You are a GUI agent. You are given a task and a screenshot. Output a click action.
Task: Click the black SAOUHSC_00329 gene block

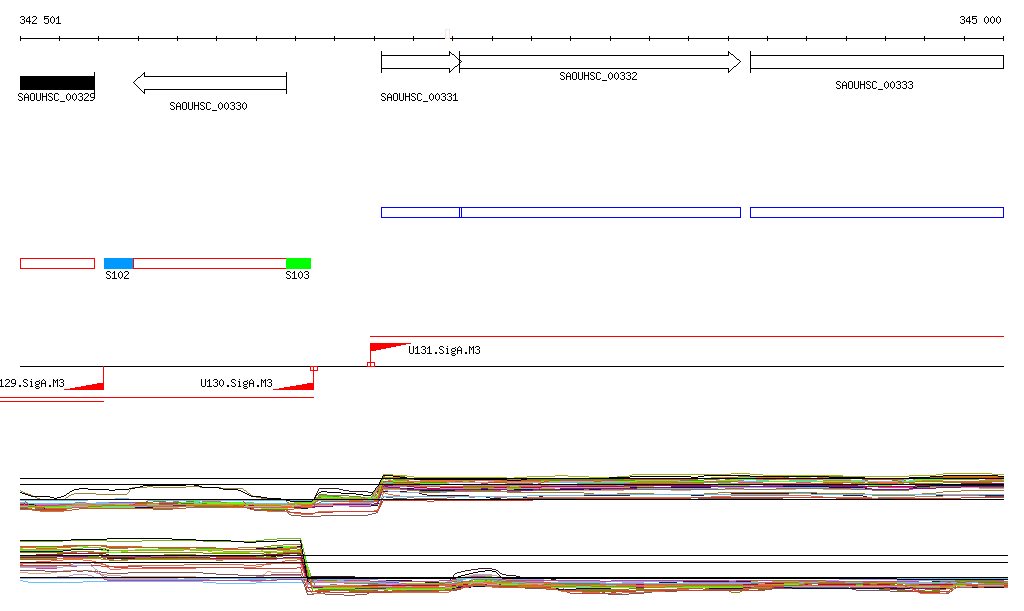point(57,82)
